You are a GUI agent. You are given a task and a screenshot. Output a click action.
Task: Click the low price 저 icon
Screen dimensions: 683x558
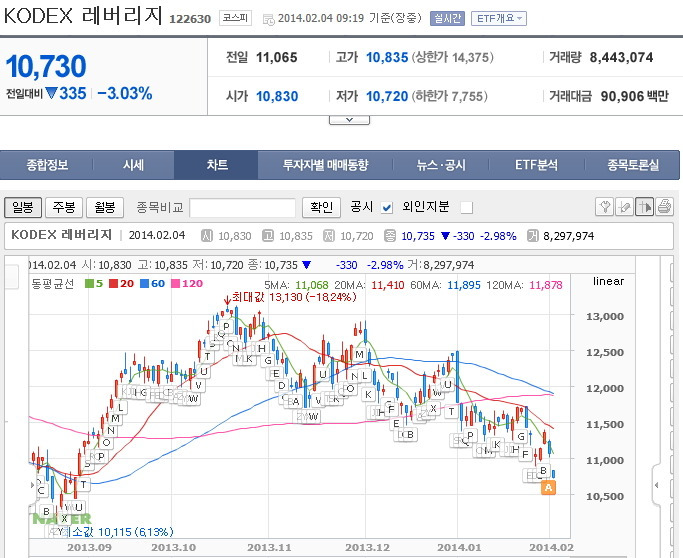(329, 236)
